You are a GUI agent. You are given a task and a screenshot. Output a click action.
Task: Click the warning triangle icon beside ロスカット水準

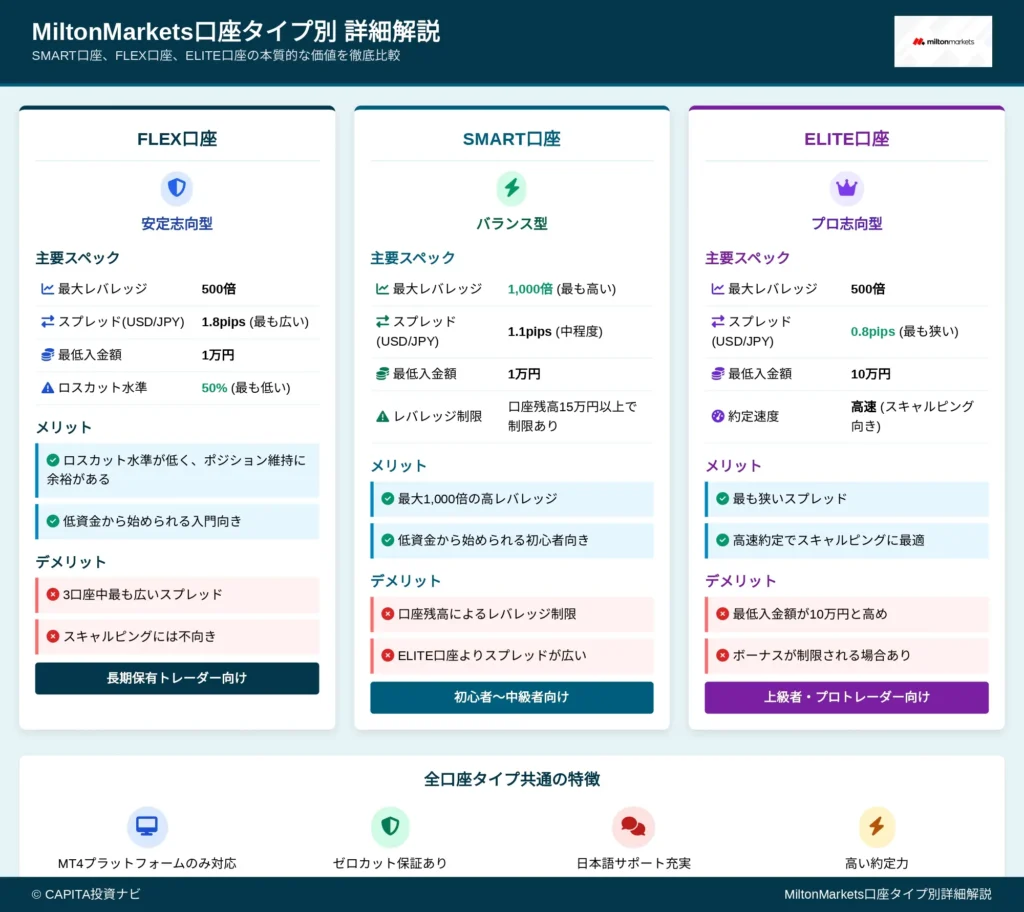coord(48,388)
